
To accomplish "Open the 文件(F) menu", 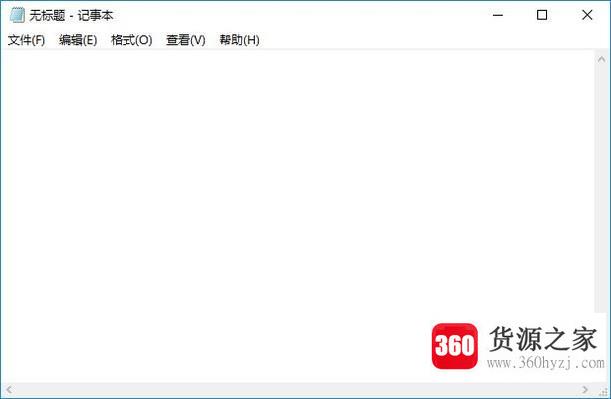I will click(26, 40).
